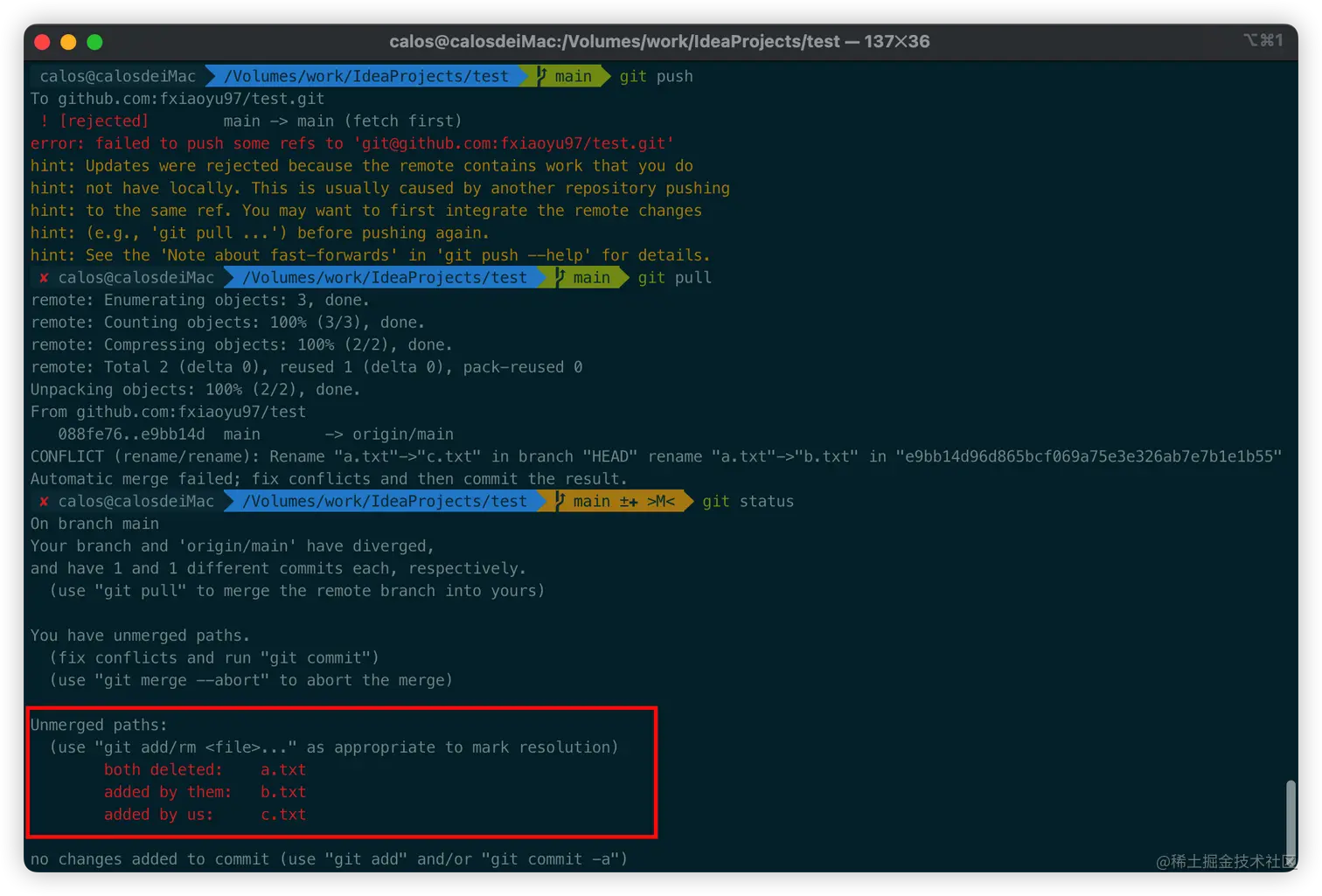Click the "On branch main" line
The image size is (1322, 896).
tap(95, 524)
